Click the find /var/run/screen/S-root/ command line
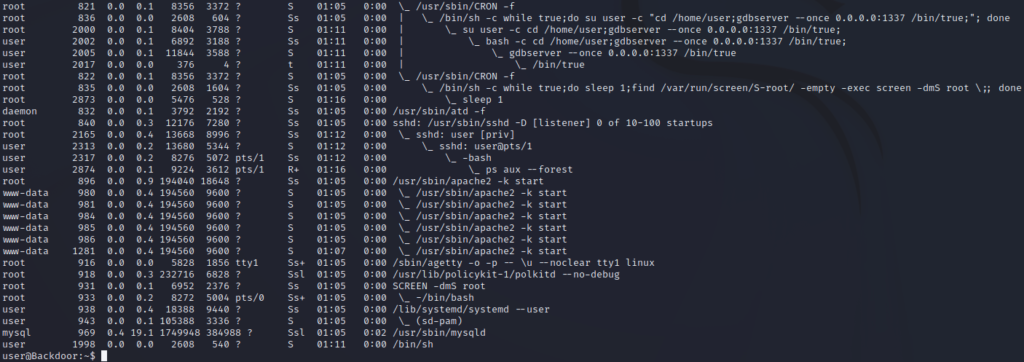This screenshot has height=362, width=1024. [x=512, y=88]
